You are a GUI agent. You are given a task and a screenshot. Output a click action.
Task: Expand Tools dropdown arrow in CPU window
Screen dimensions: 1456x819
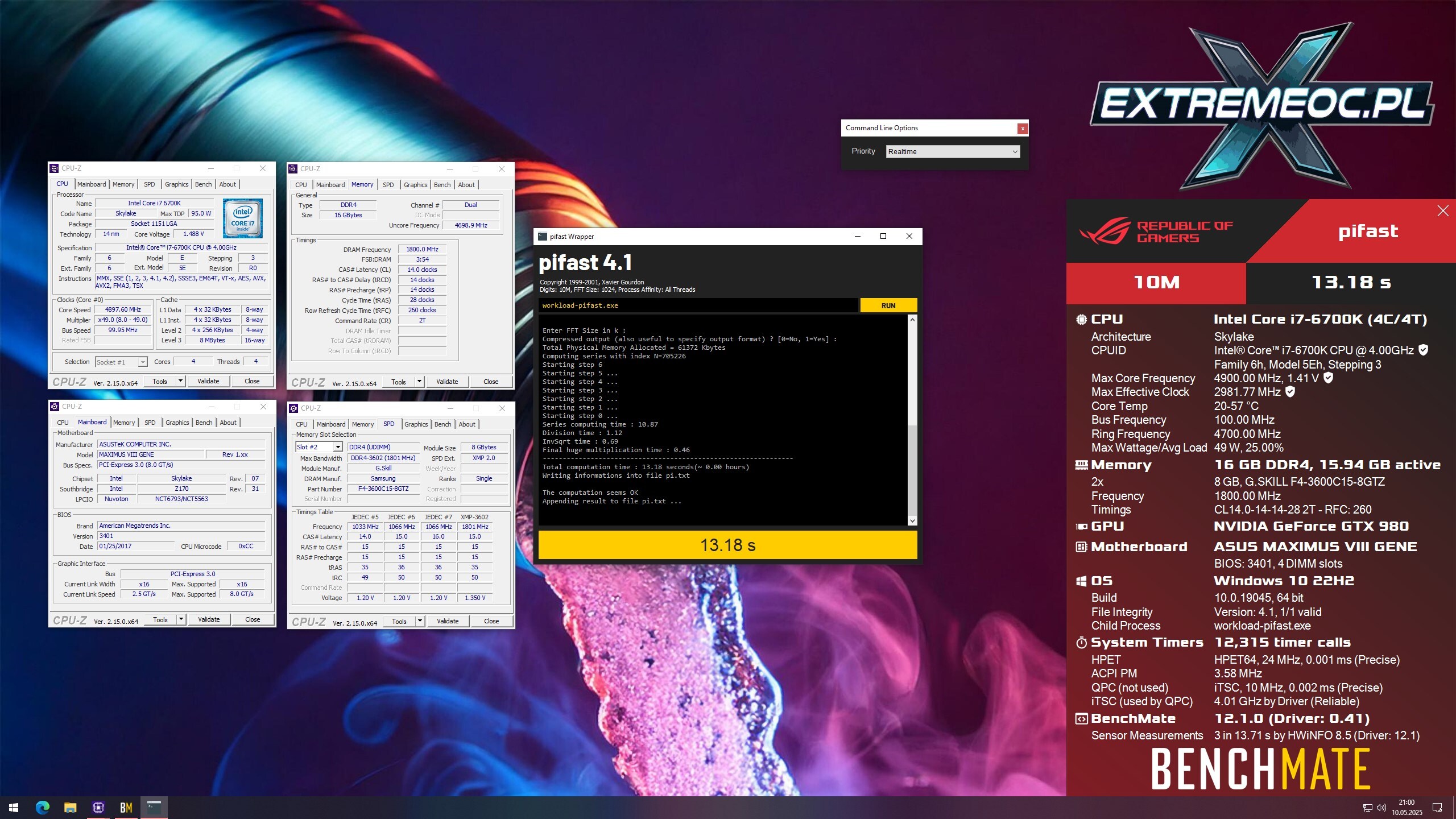pyautogui.click(x=181, y=381)
